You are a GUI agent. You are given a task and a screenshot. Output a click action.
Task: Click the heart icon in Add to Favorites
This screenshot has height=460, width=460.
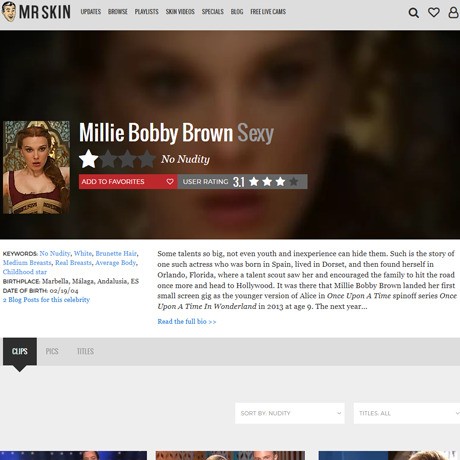(x=170, y=181)
